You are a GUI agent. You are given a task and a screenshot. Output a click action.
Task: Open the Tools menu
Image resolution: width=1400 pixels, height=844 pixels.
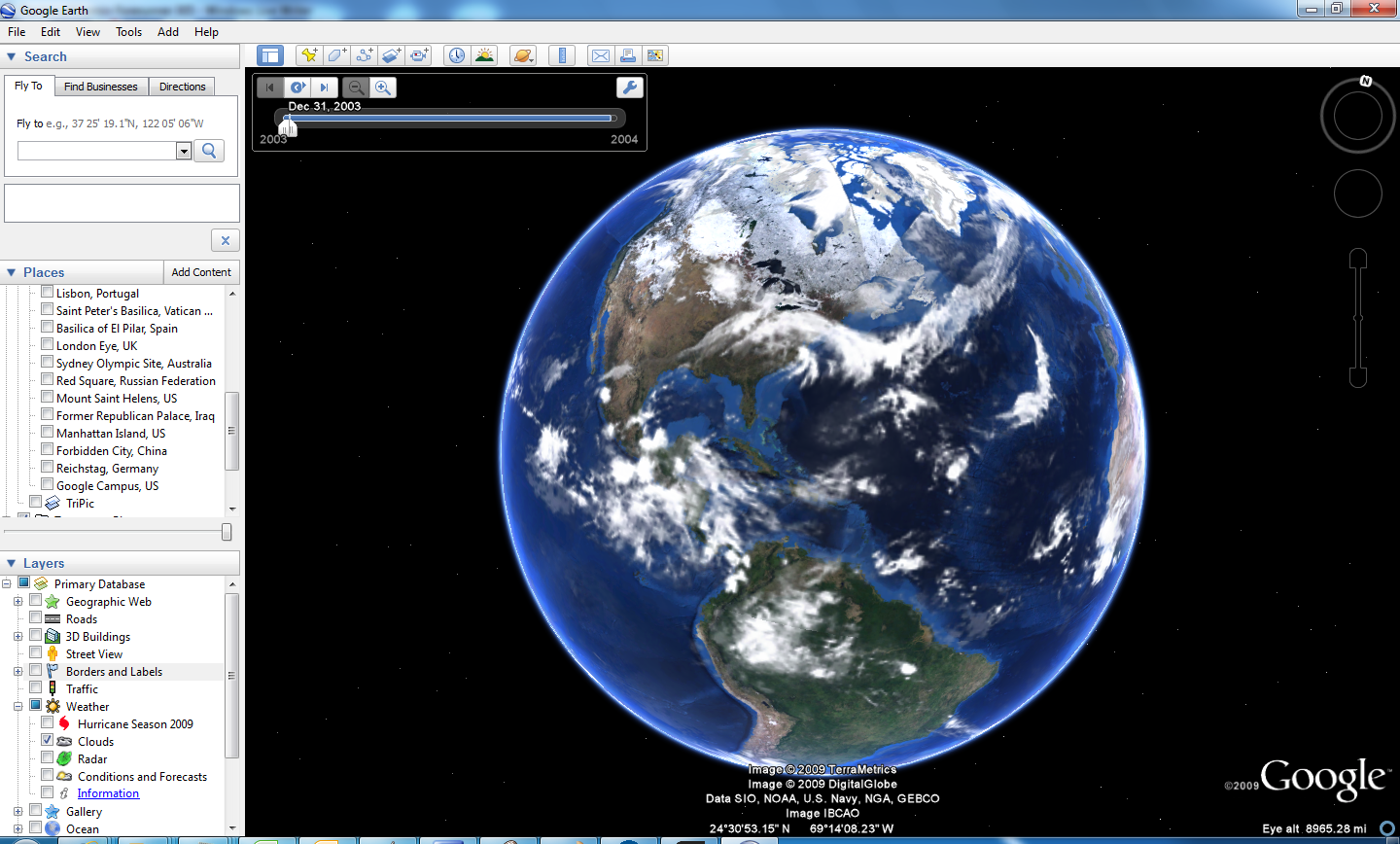(x=128, y=32)
